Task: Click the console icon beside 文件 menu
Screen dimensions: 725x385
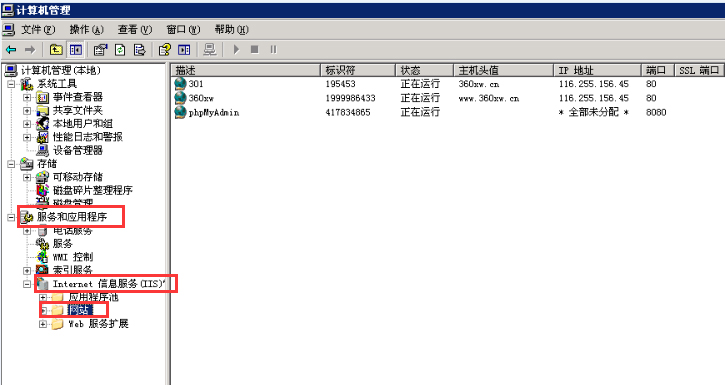Action: (8, 30)
